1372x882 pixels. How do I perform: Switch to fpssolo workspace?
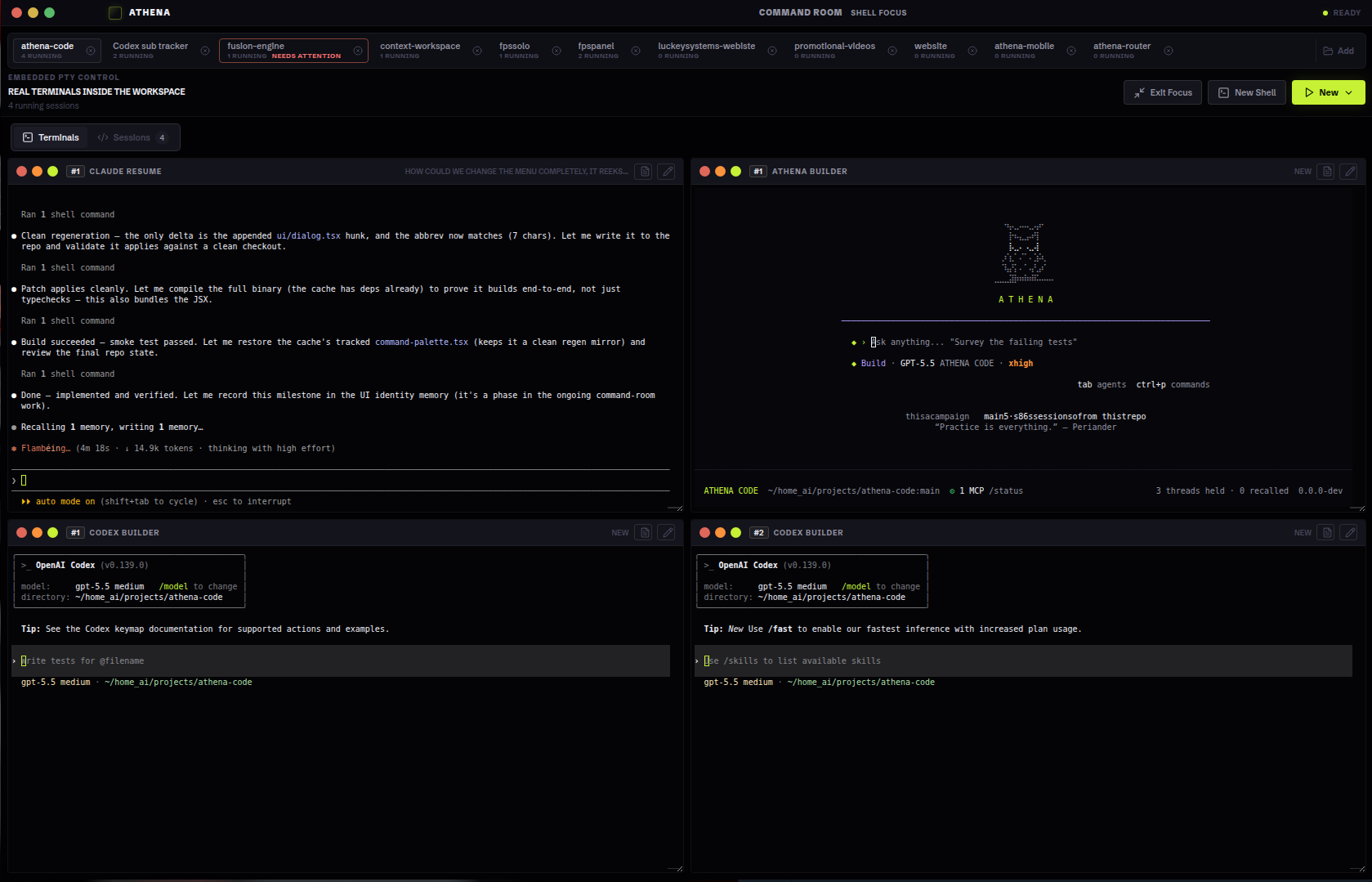pyautogui.click(x=518, y=50)
